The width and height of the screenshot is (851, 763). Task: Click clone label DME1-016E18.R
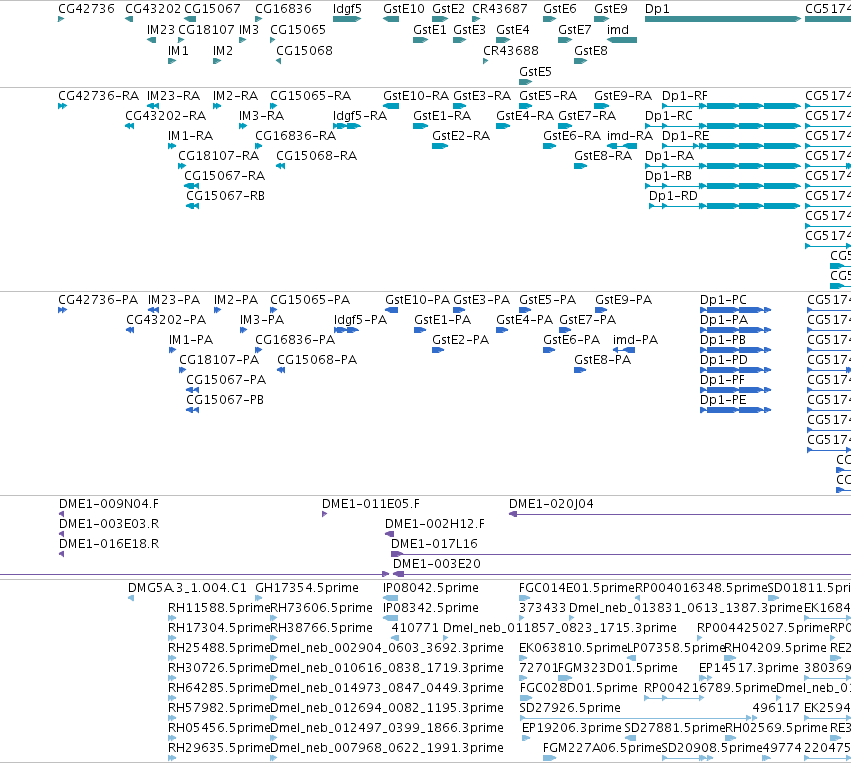109,544
